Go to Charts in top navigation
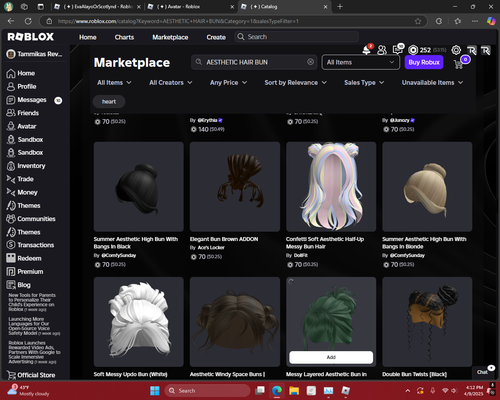The image size is (500, 400). [x=124, y=37]
